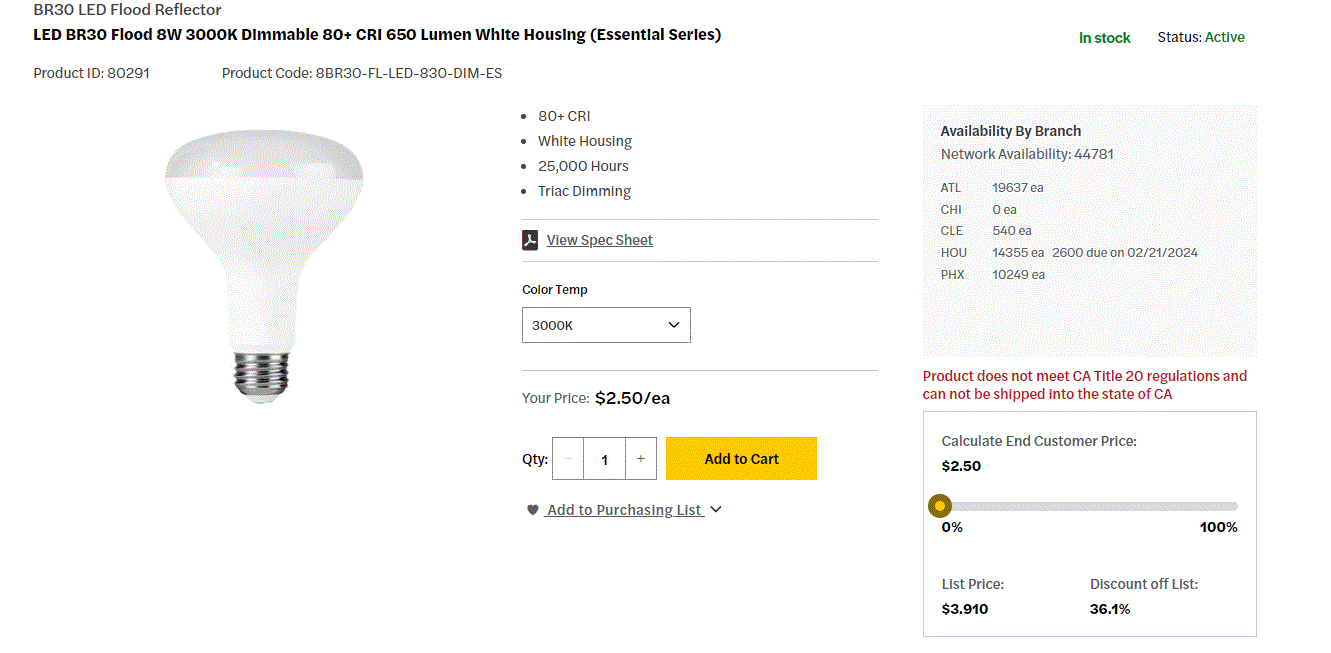Decrease quantity with the minus button

point(568,459)
